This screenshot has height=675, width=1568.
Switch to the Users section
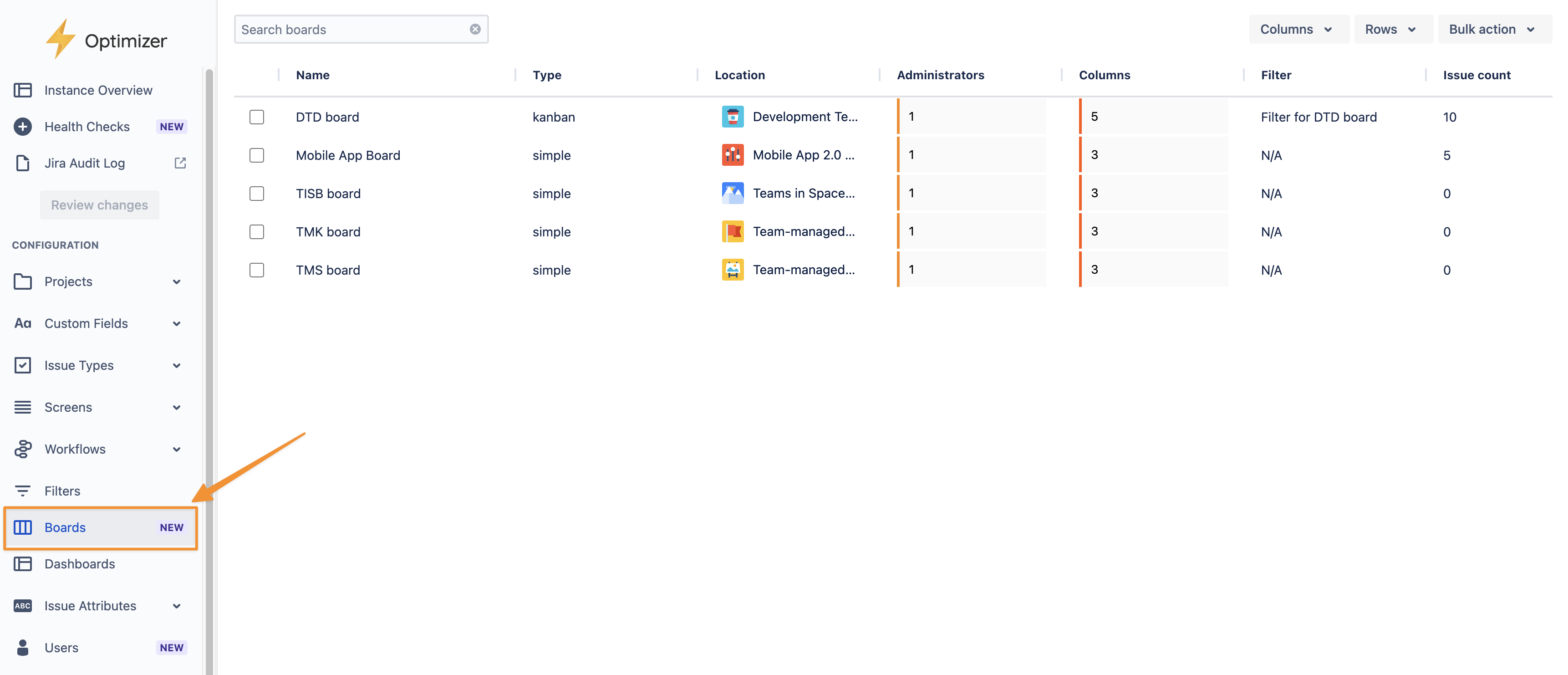tap(61, 648)
